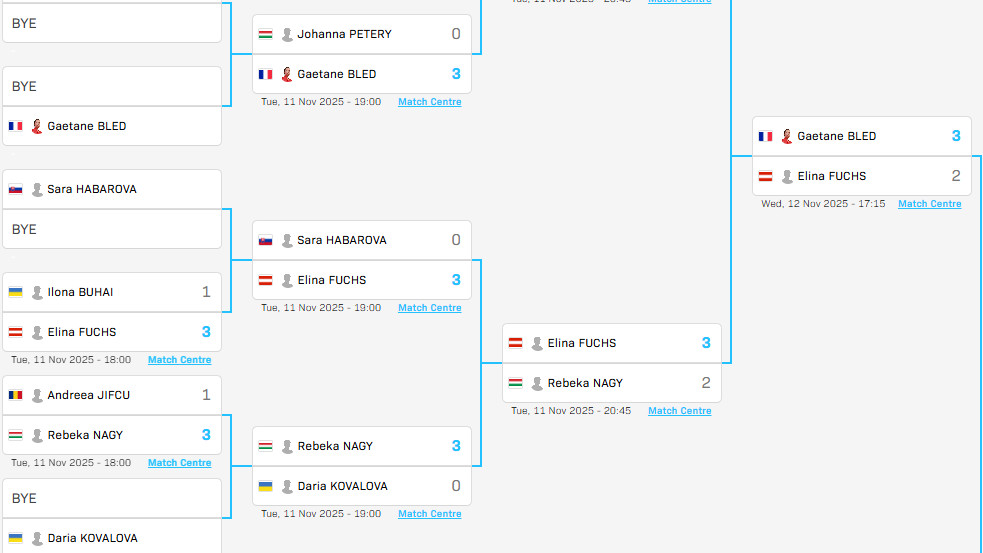Click Andreea JIFCU's player avatar icon
This screenshot has height=553, width=983.
click(37, 395)
